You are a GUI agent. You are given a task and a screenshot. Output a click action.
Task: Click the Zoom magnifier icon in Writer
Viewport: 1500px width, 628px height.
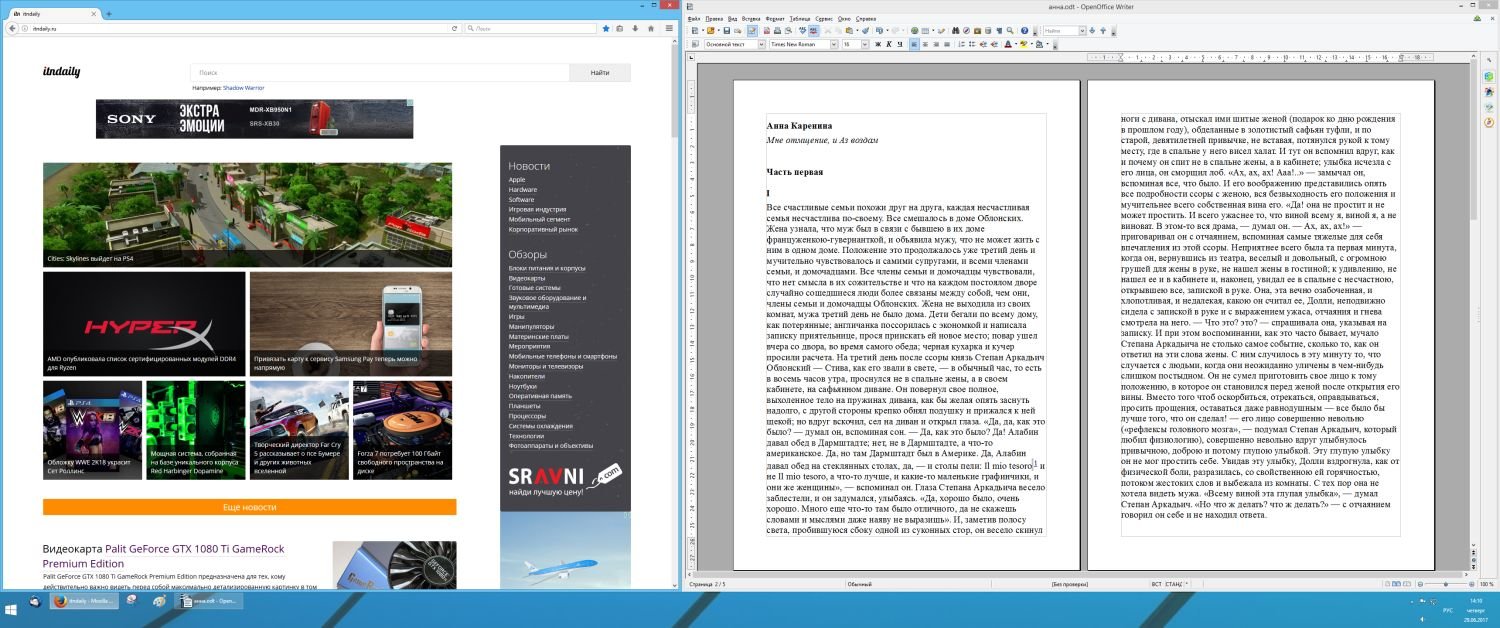point(1009,31)
